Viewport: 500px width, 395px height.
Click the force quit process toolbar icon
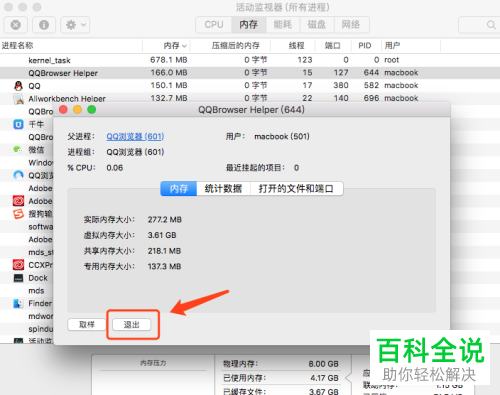tap(15, 25)
